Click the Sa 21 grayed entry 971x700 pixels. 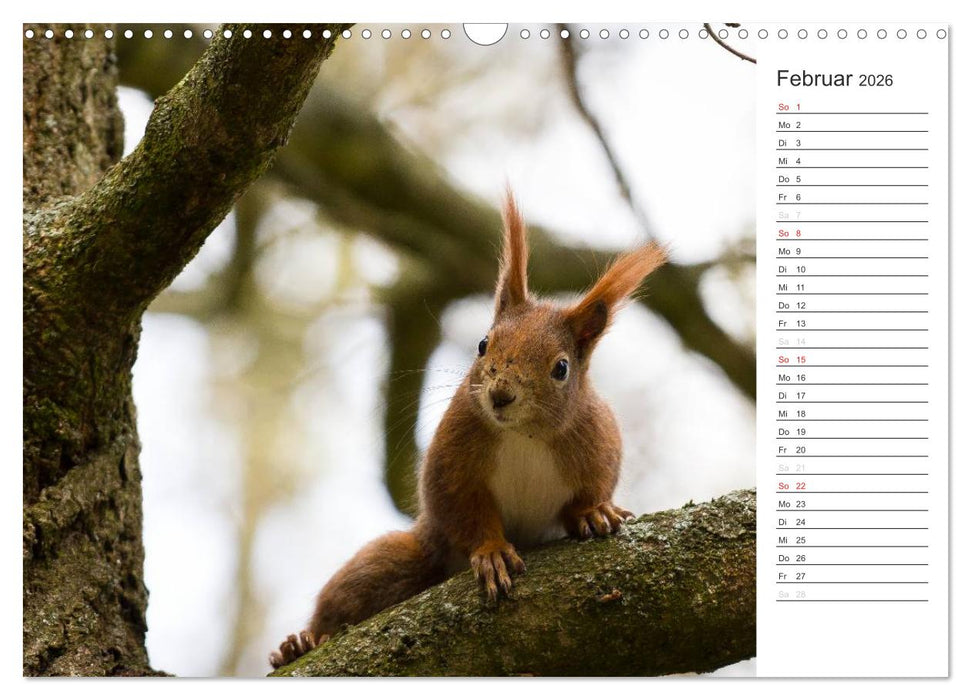click(x=790, y=468)
